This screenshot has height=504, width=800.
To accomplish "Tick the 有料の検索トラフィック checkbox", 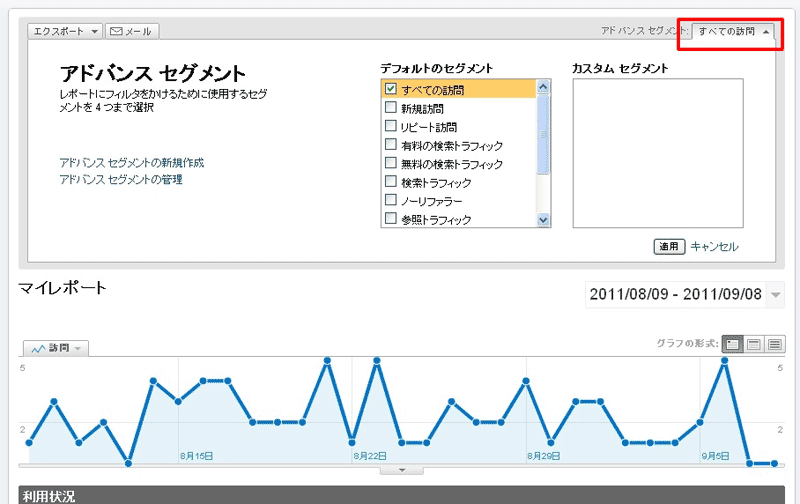I will (391, 145).
